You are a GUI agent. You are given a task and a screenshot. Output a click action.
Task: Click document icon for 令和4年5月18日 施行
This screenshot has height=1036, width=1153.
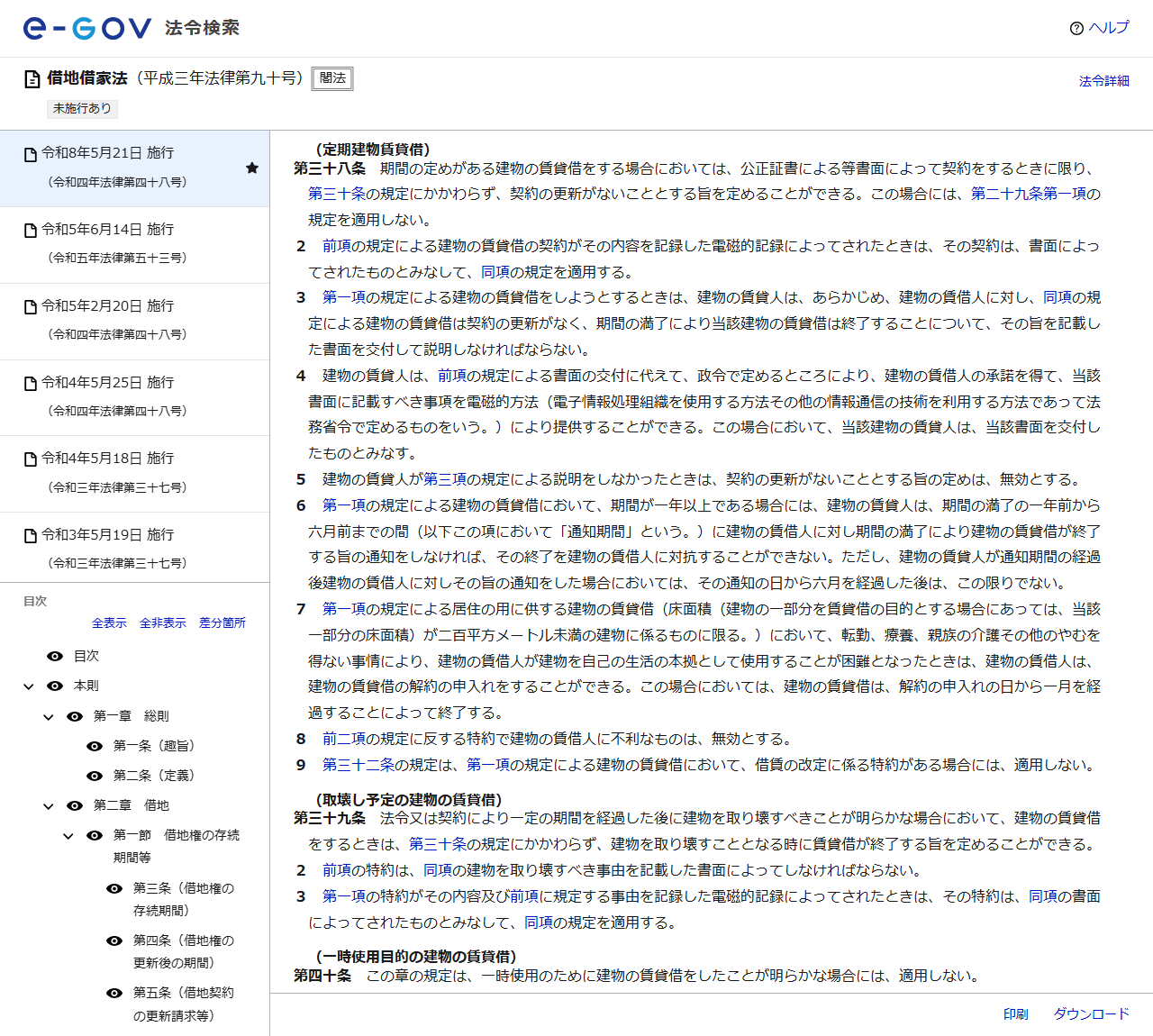(x=31, y=459)
